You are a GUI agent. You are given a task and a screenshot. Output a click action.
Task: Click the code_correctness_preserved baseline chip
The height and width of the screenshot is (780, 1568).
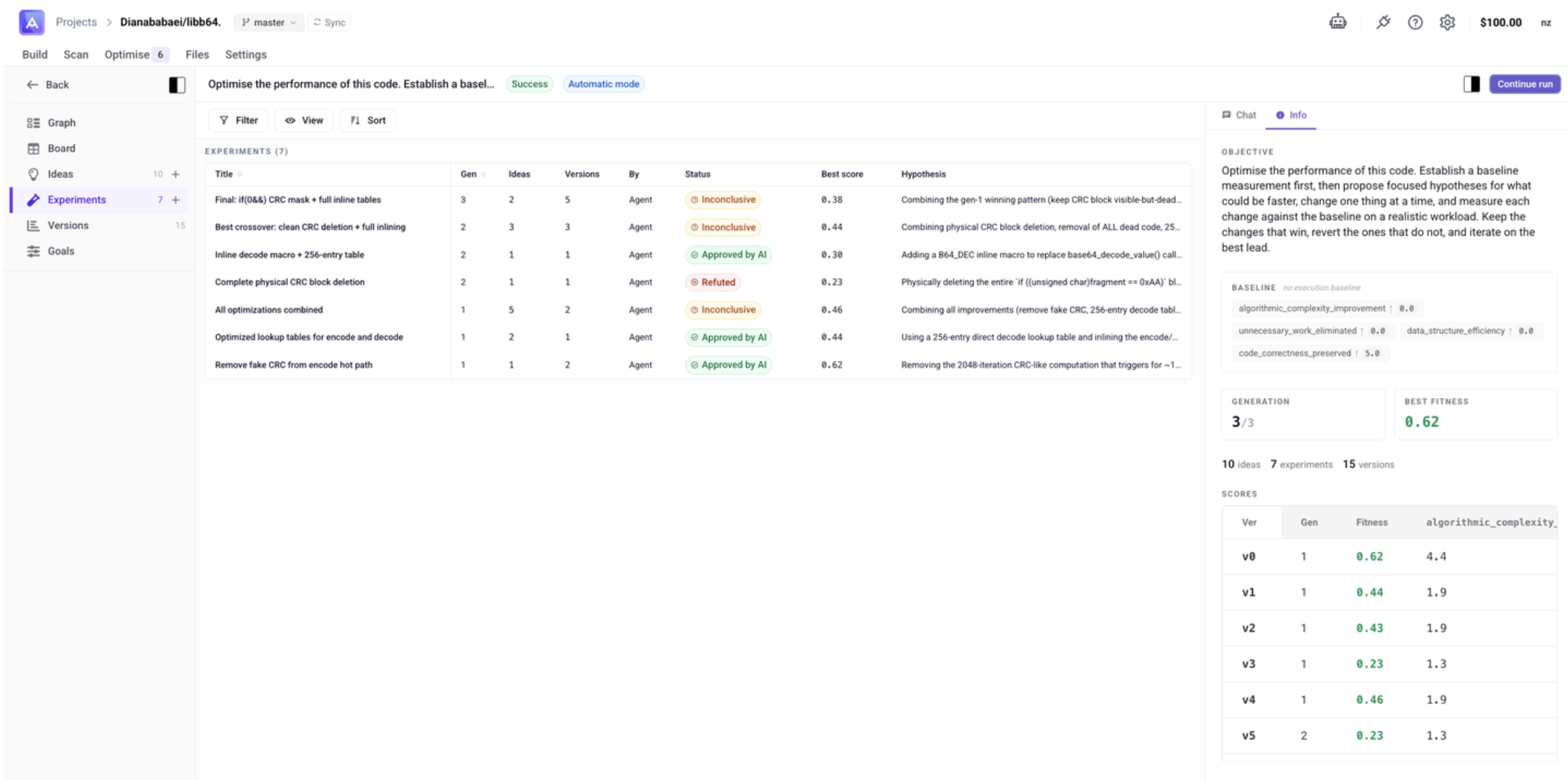(1309, 353)
